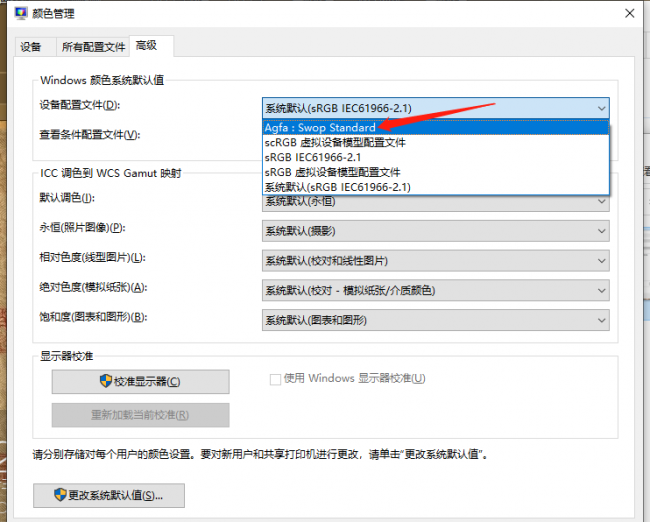Image resolution: width=650 pixels, height=522 pixels.
Task: Select sRGB 虚拟设备模型配置文件 option
Action: [x=436, y=172]
